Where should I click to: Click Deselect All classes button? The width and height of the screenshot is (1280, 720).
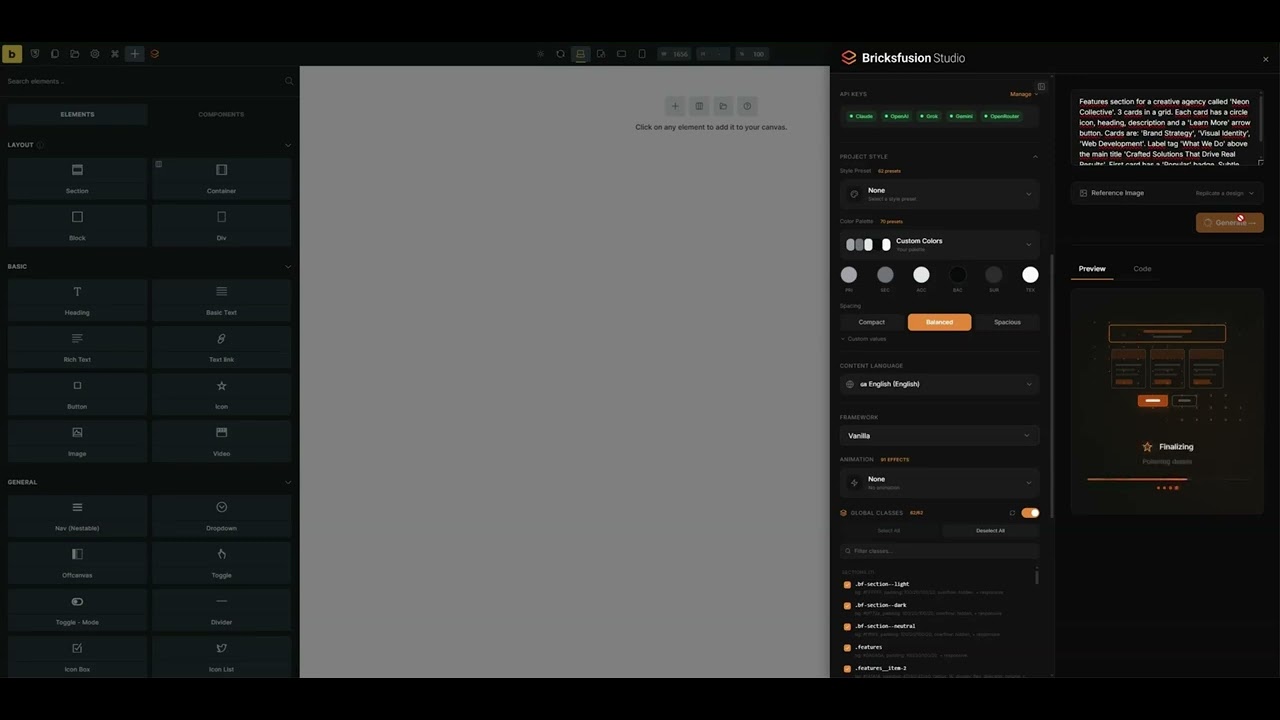click(x=990, y=531)
